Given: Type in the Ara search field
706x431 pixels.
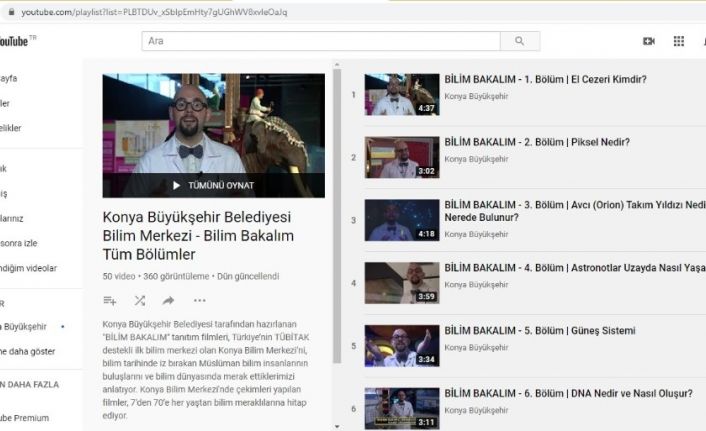Looking at the screenshot, I should tap(320, 41).
